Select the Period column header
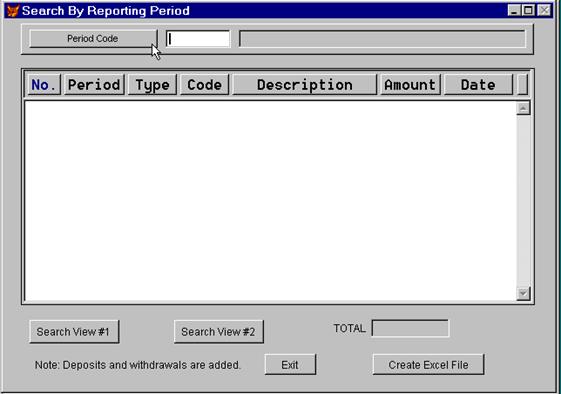The image size is (561, 394). click(x=94, y=85)
